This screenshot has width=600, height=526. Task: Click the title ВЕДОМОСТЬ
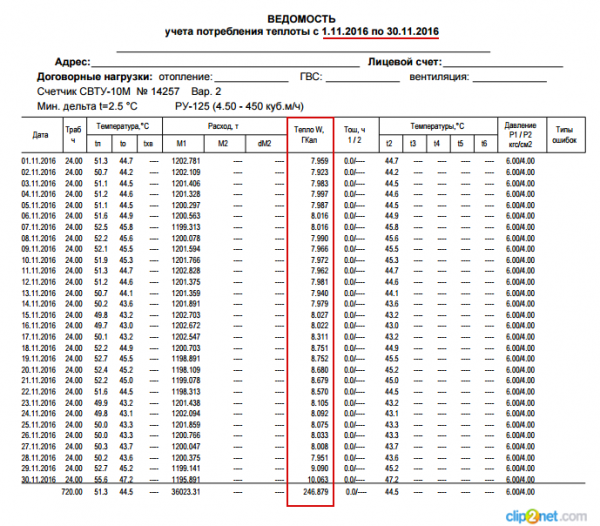click(x=301, y=19)
